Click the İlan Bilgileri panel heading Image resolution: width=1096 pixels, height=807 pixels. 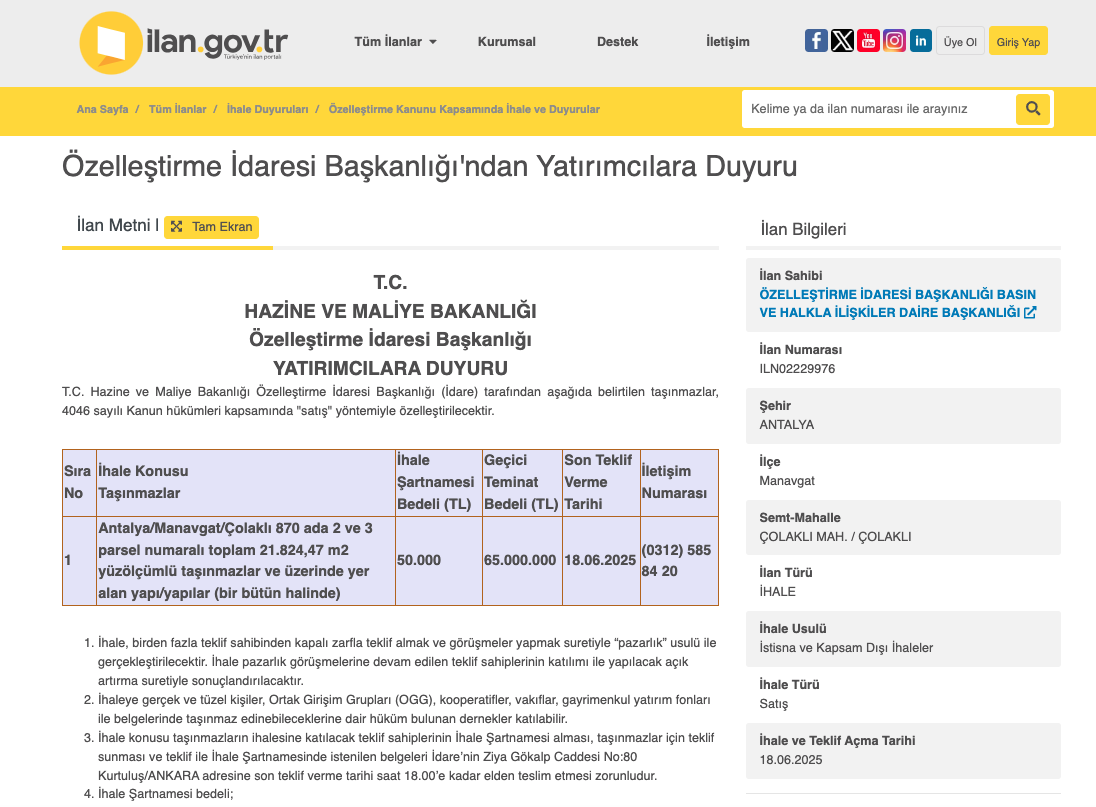[803, 229]
